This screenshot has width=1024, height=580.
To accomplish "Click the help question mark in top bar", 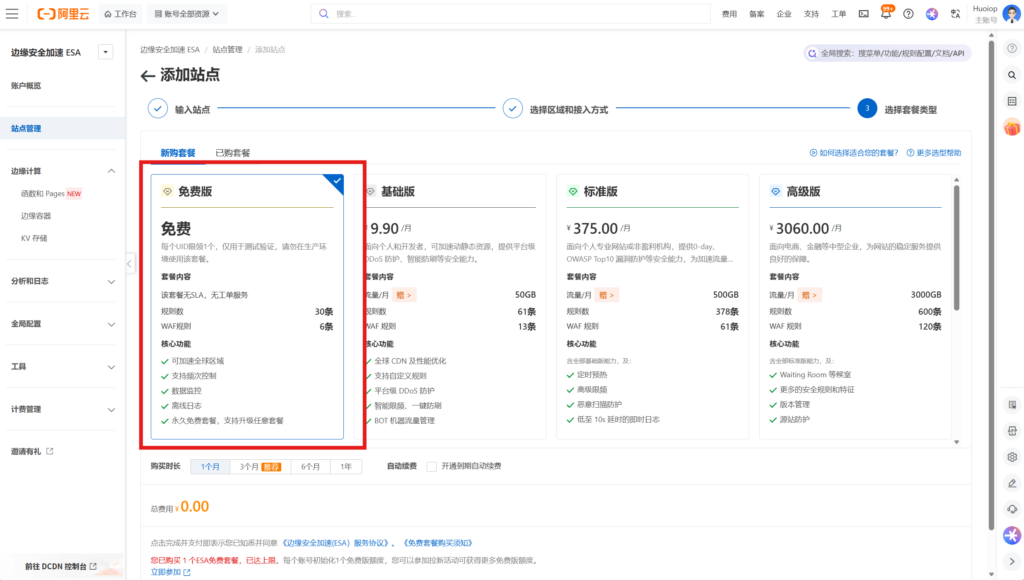I will click(908, 14).
